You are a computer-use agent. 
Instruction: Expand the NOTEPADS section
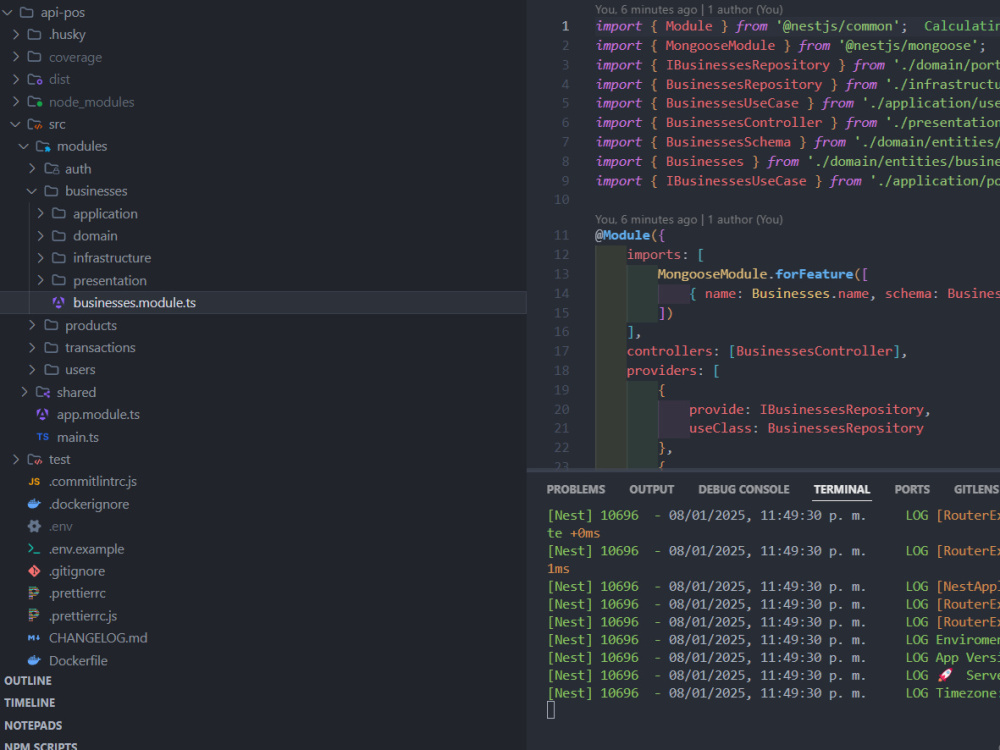coord(33,725)
